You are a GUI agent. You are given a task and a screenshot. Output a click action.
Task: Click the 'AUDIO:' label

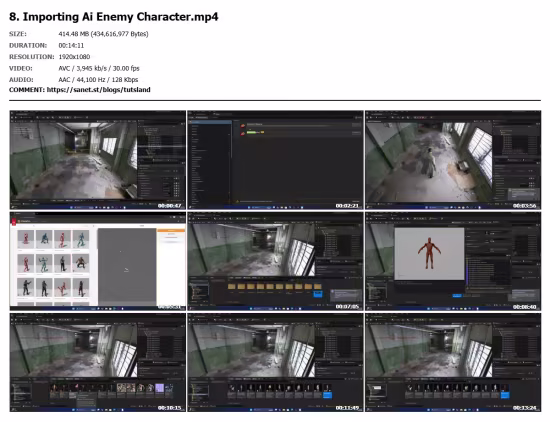pos(21,80)
